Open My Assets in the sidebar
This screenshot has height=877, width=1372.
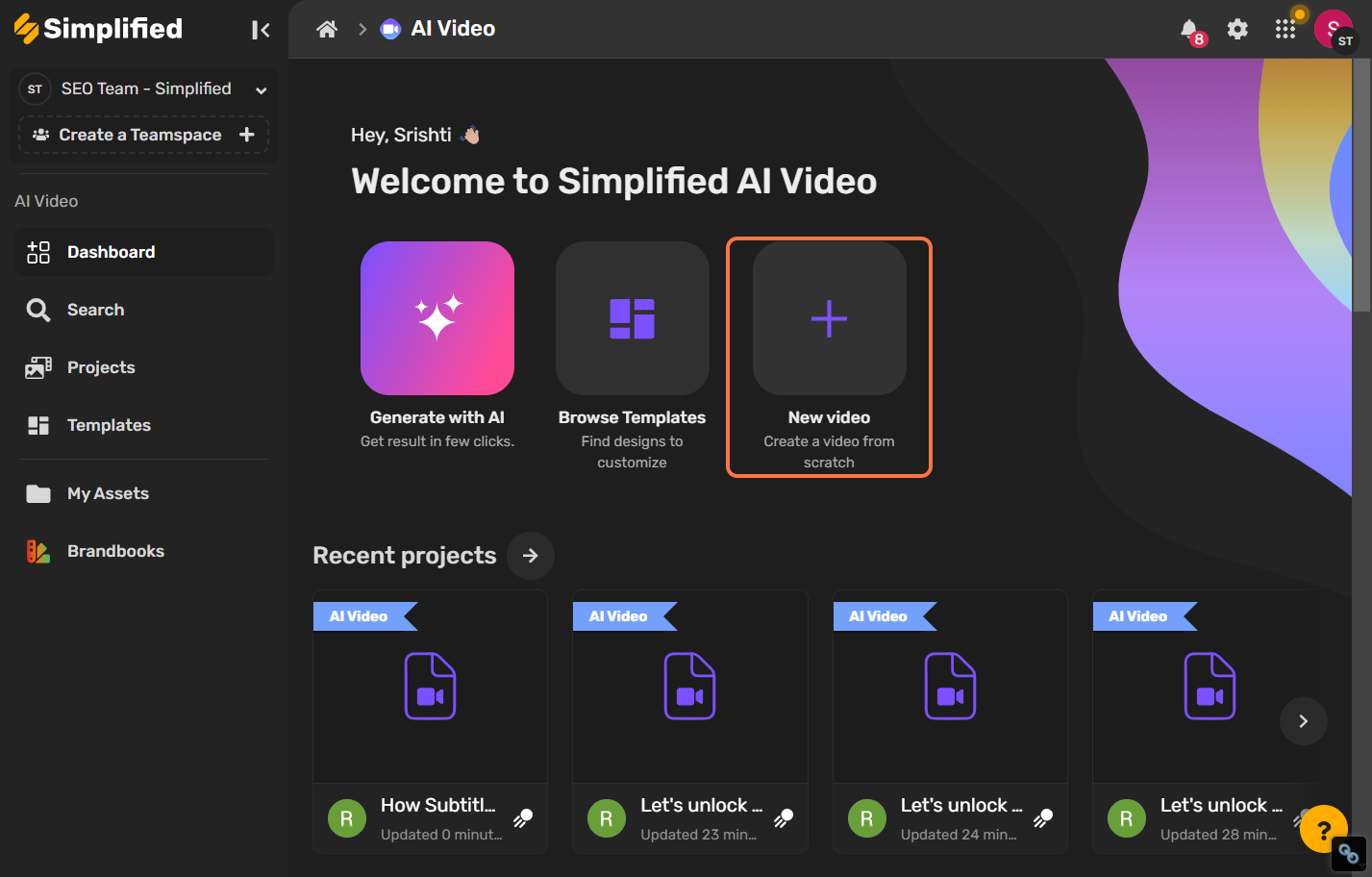pyautogui.click(x=107, y=492)
